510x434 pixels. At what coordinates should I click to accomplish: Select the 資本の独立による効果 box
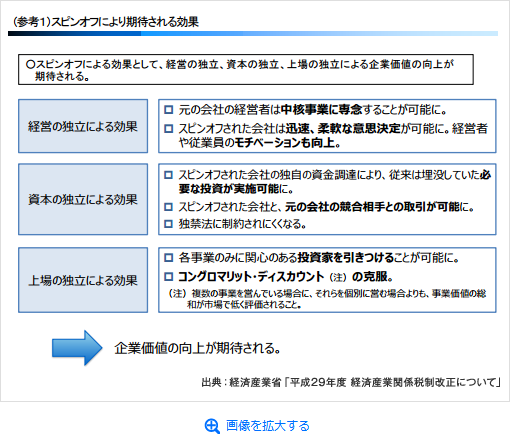point(83,199)
